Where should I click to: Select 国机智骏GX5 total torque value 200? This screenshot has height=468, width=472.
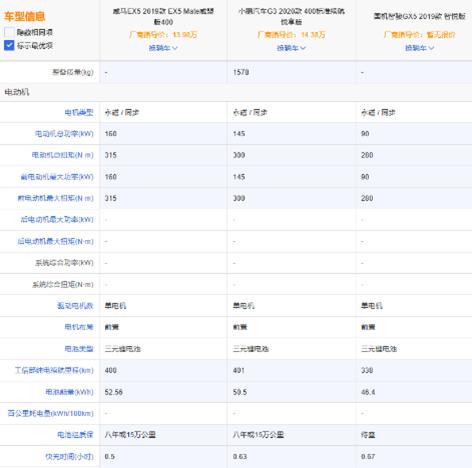point(367,155)
